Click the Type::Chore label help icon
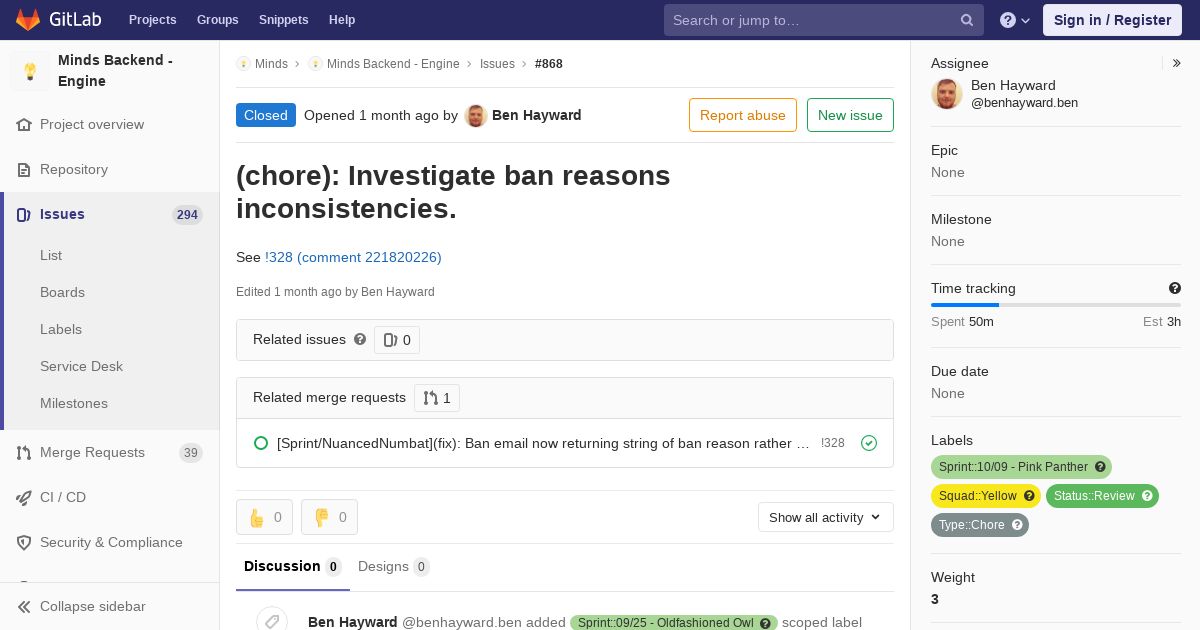This screenshot has width=1200, height=630. (x=1018, y=525)
